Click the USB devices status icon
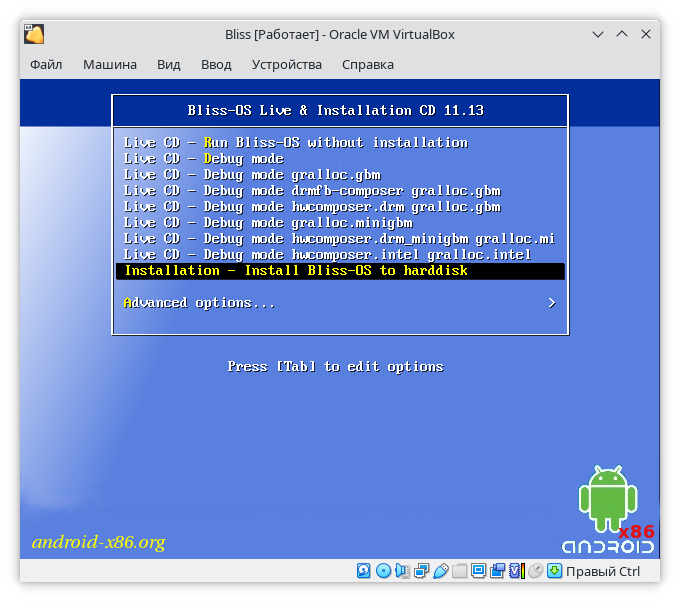 pos(440,571)
